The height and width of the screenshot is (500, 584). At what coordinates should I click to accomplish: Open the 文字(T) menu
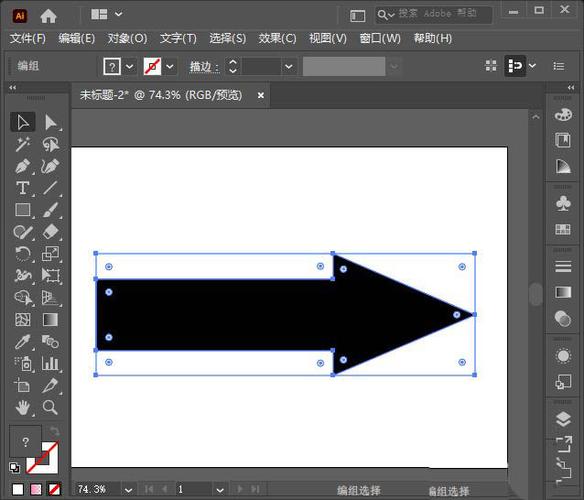tap(178, 38)
